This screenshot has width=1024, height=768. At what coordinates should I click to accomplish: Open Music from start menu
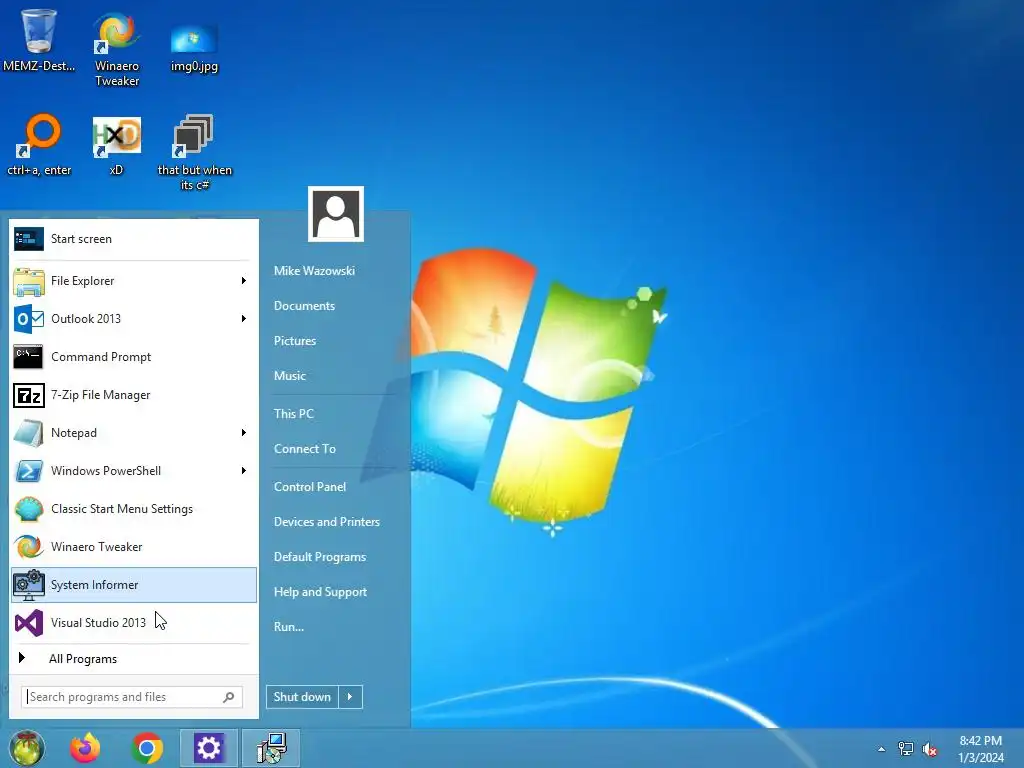(x=290, y=376)
